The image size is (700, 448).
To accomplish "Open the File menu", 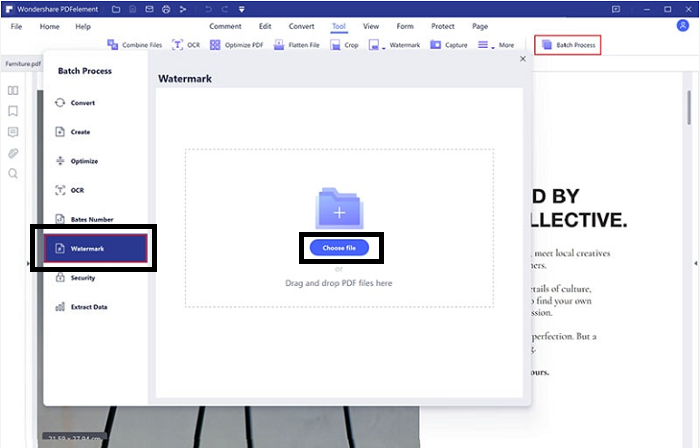I will [x=16, y=26].
